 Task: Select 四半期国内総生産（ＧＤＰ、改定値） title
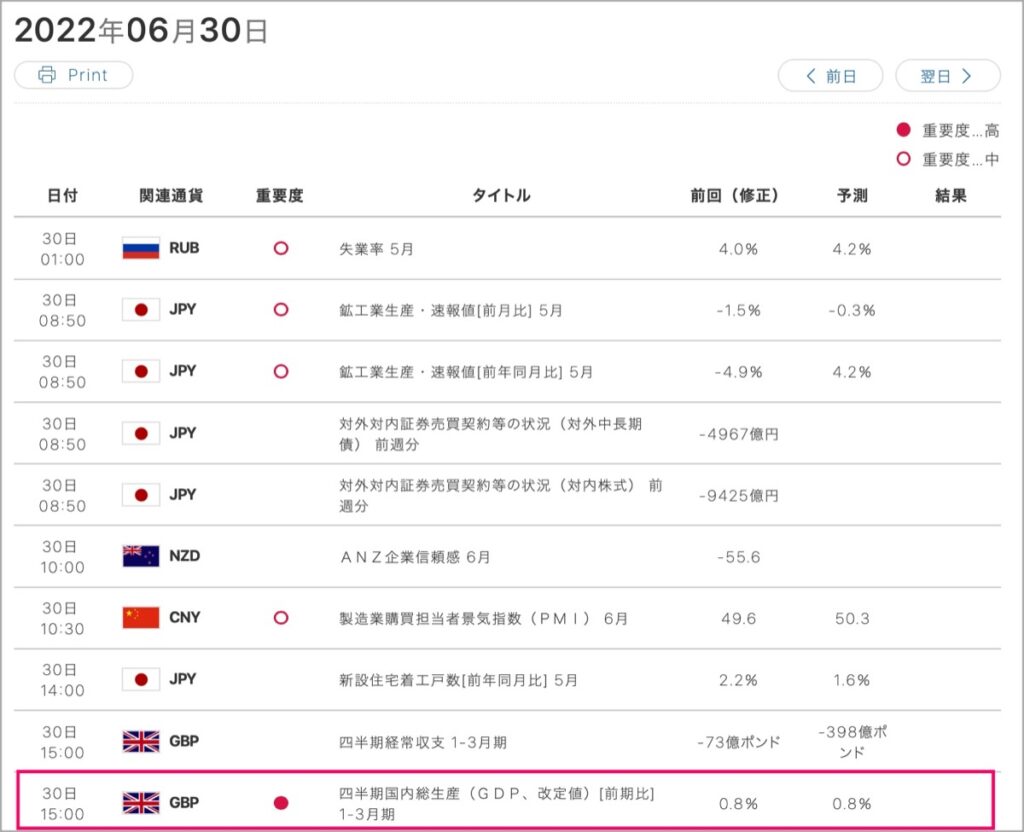pyautogui.click(x=496, y=803)
